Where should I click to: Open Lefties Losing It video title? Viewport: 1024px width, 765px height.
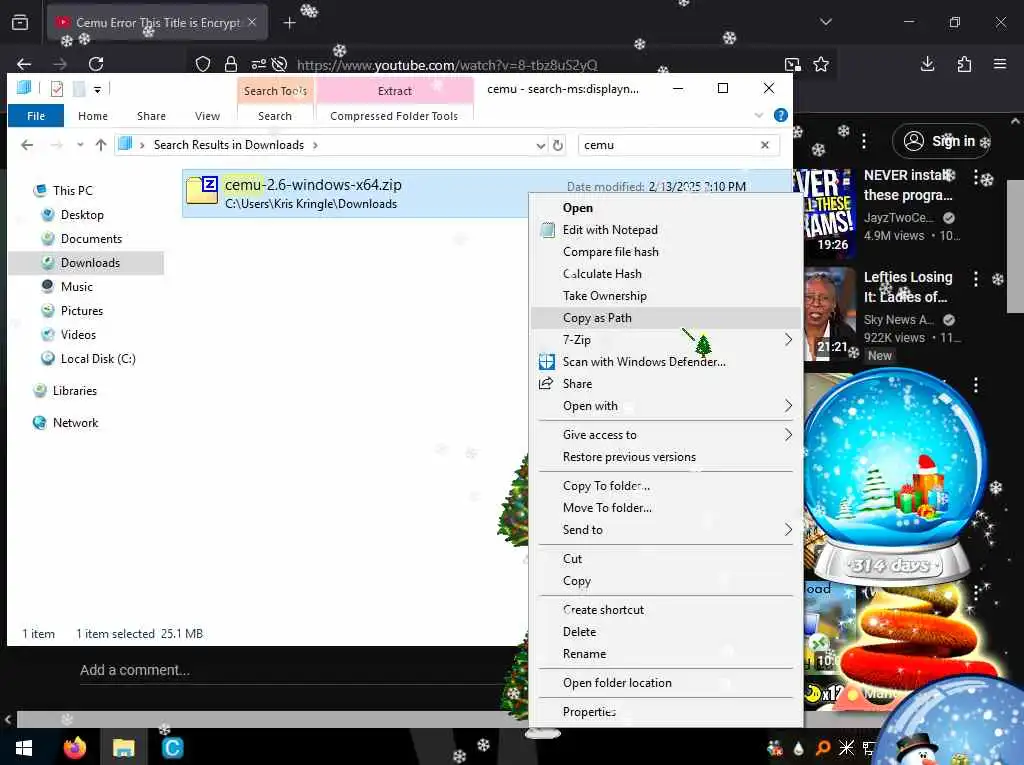pyautogui.click(x=908, y=287)
